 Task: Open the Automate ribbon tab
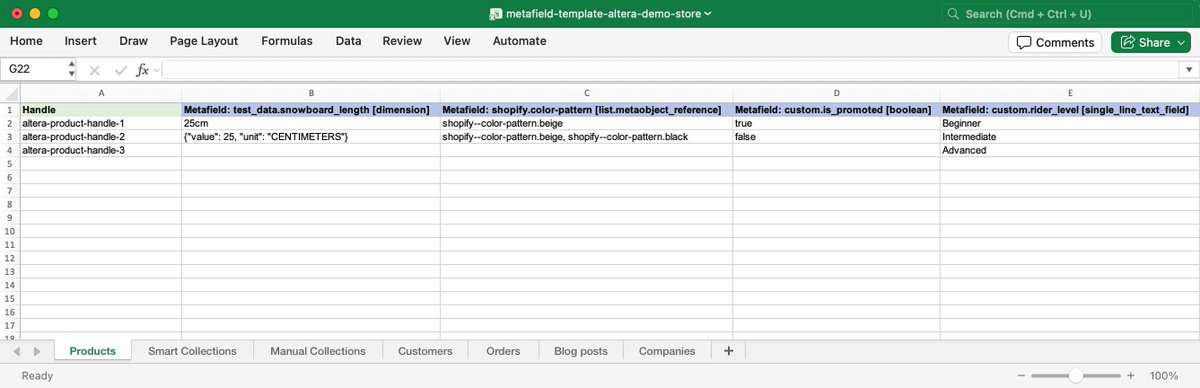point(519,41)
